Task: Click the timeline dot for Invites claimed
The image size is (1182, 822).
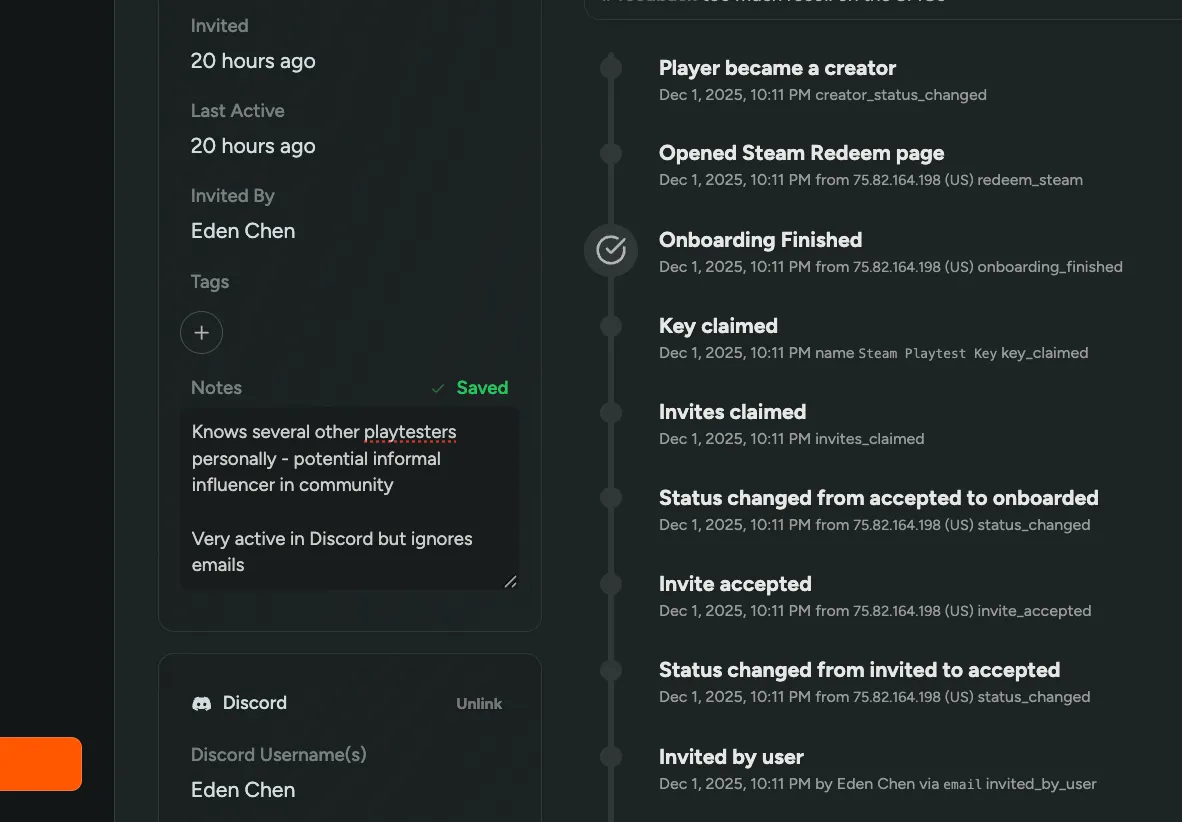Action: click(x=610, y=411)
